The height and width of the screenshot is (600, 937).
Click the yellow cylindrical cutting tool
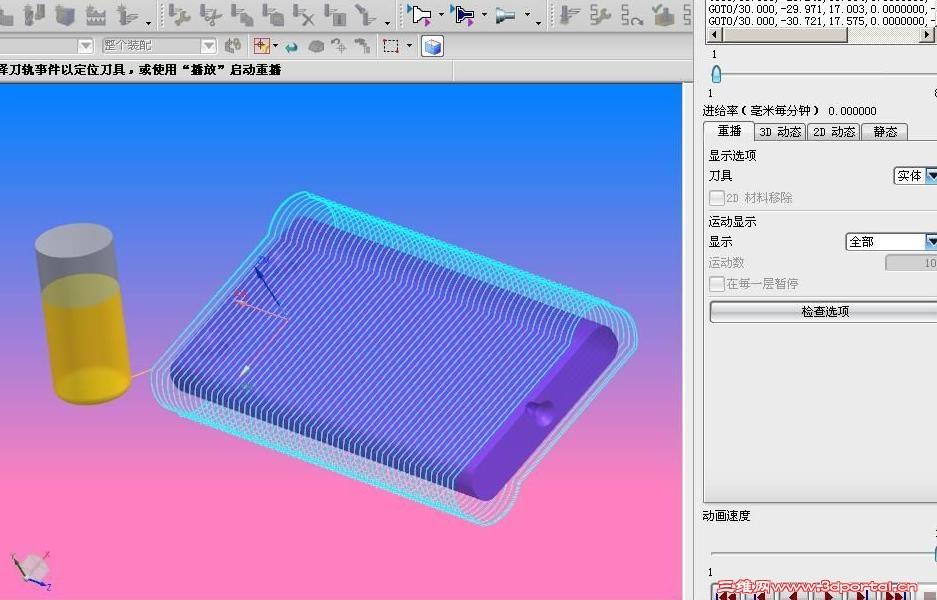(84, 314)
